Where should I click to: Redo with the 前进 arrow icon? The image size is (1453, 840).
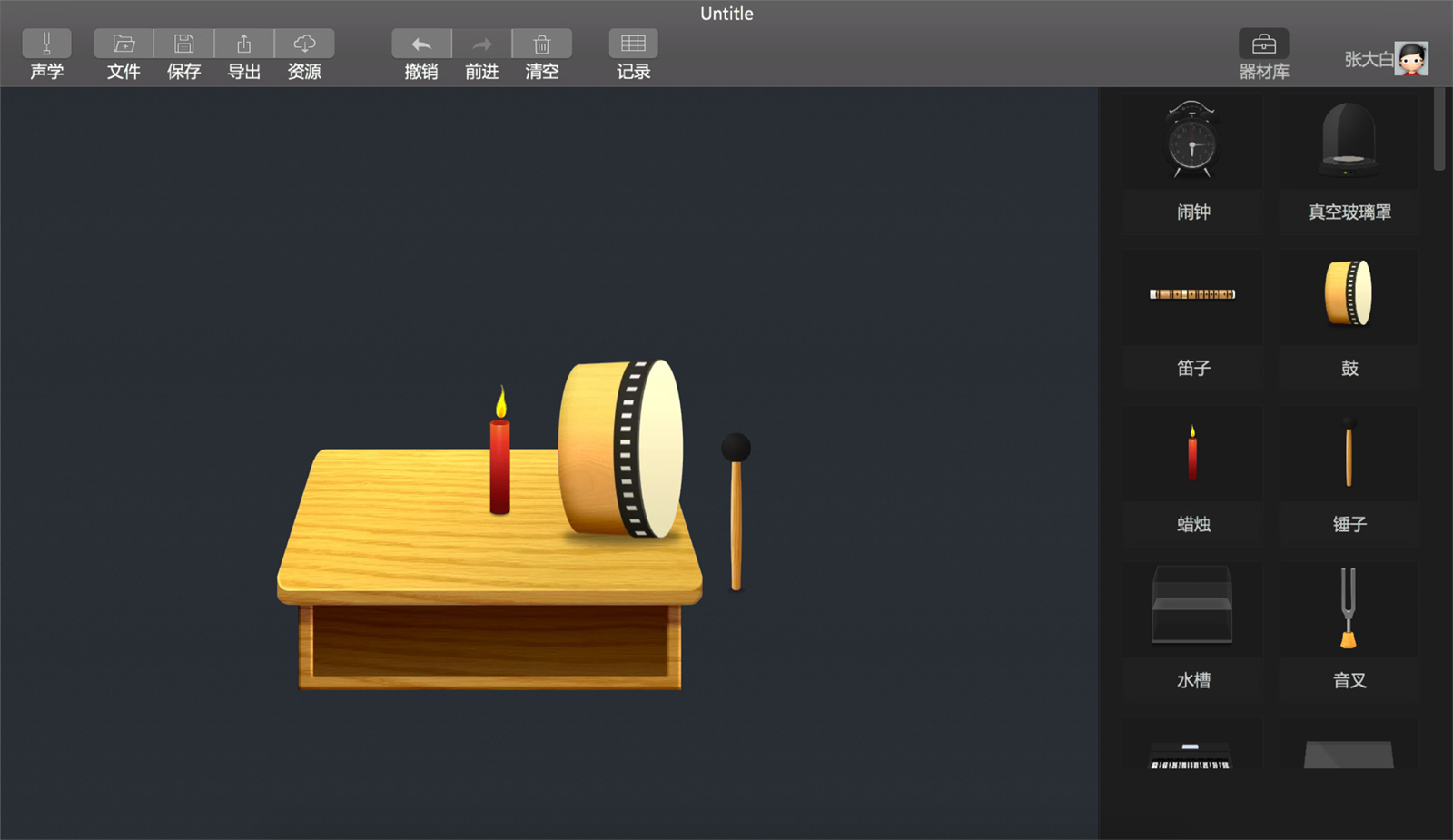[481, 44]
